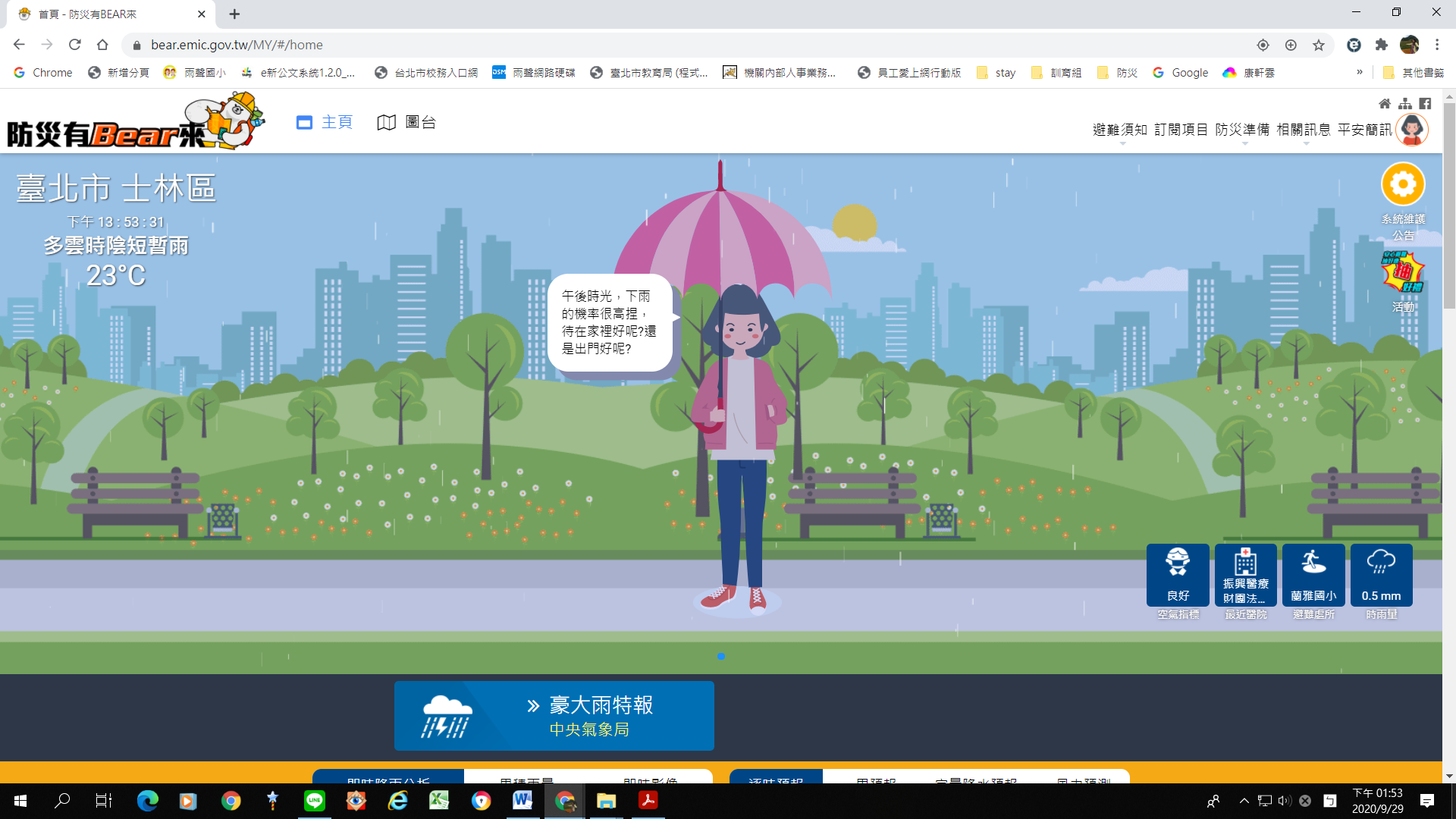Click the 時雨量 rainfall tile
Image resolution: width=1456 pixels, height=819 pixels.
pos(1381,575)
